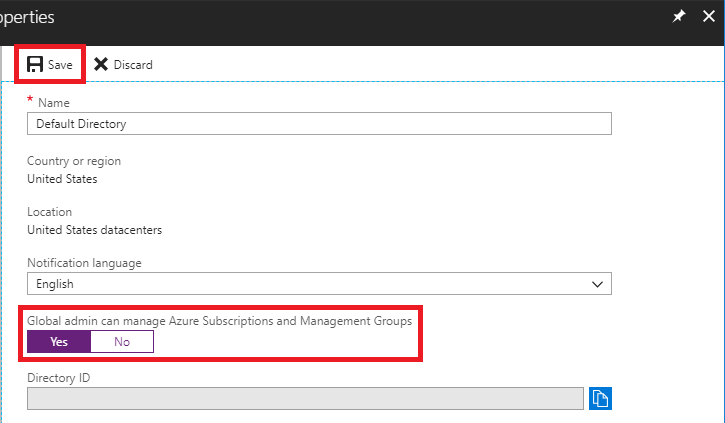Copy the Directory ID to clipboard
725x423 pixels.
[600, 399]
